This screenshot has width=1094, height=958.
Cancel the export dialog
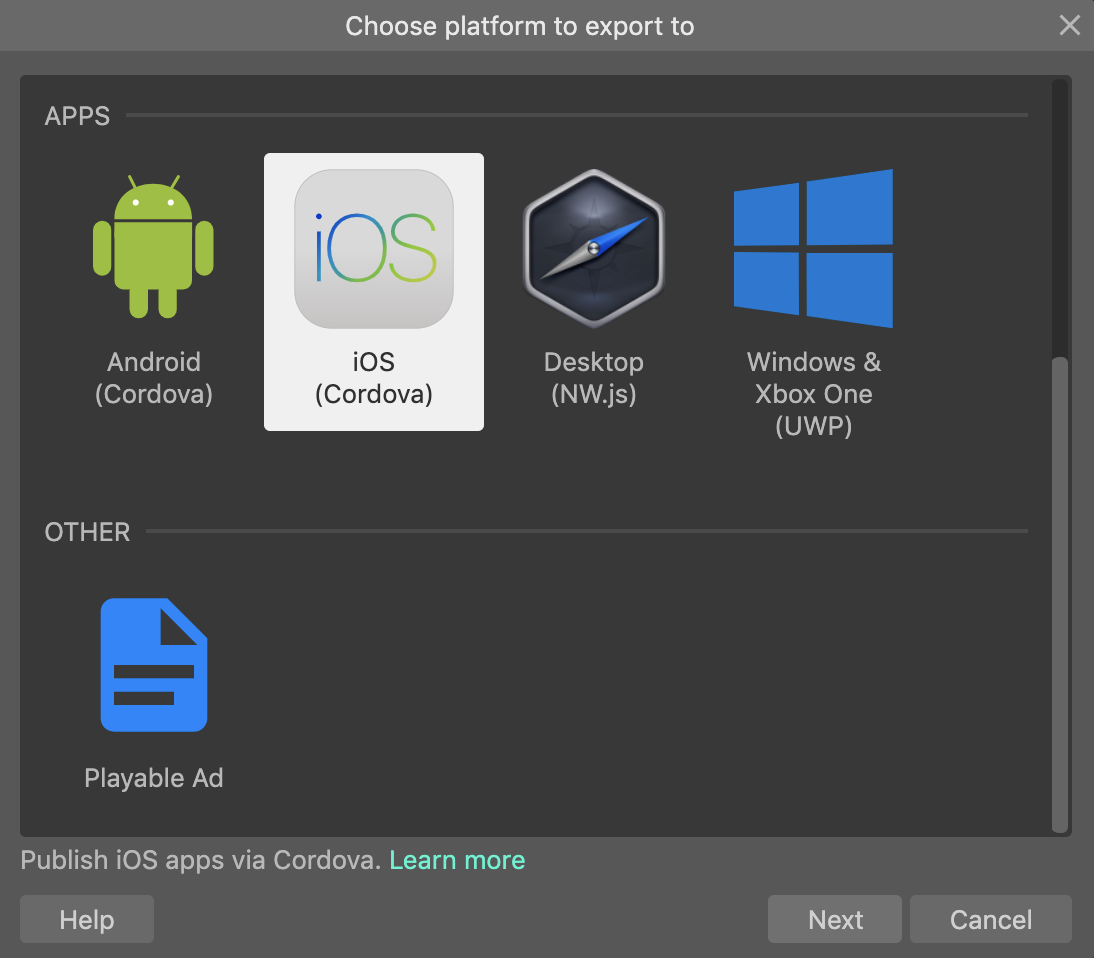point(990,919)
